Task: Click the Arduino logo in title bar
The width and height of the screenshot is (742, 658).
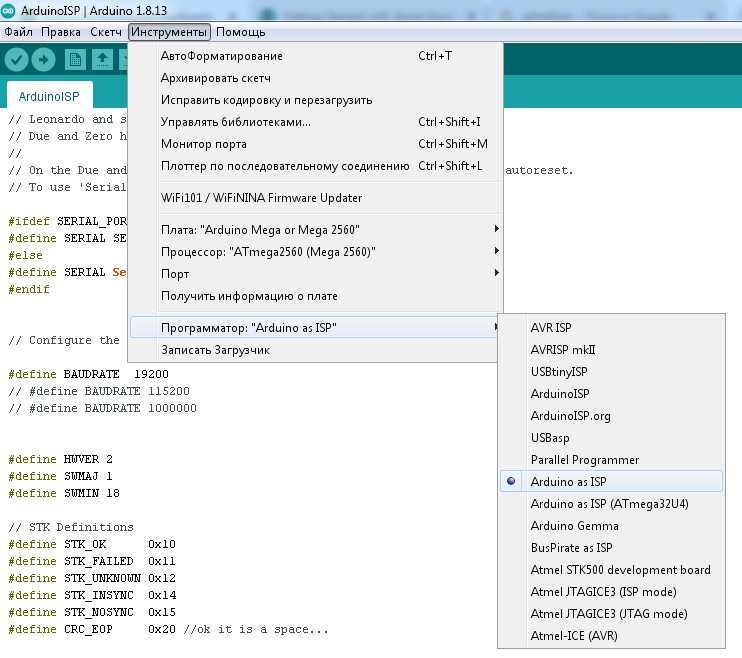Action: tap(9, 10)
